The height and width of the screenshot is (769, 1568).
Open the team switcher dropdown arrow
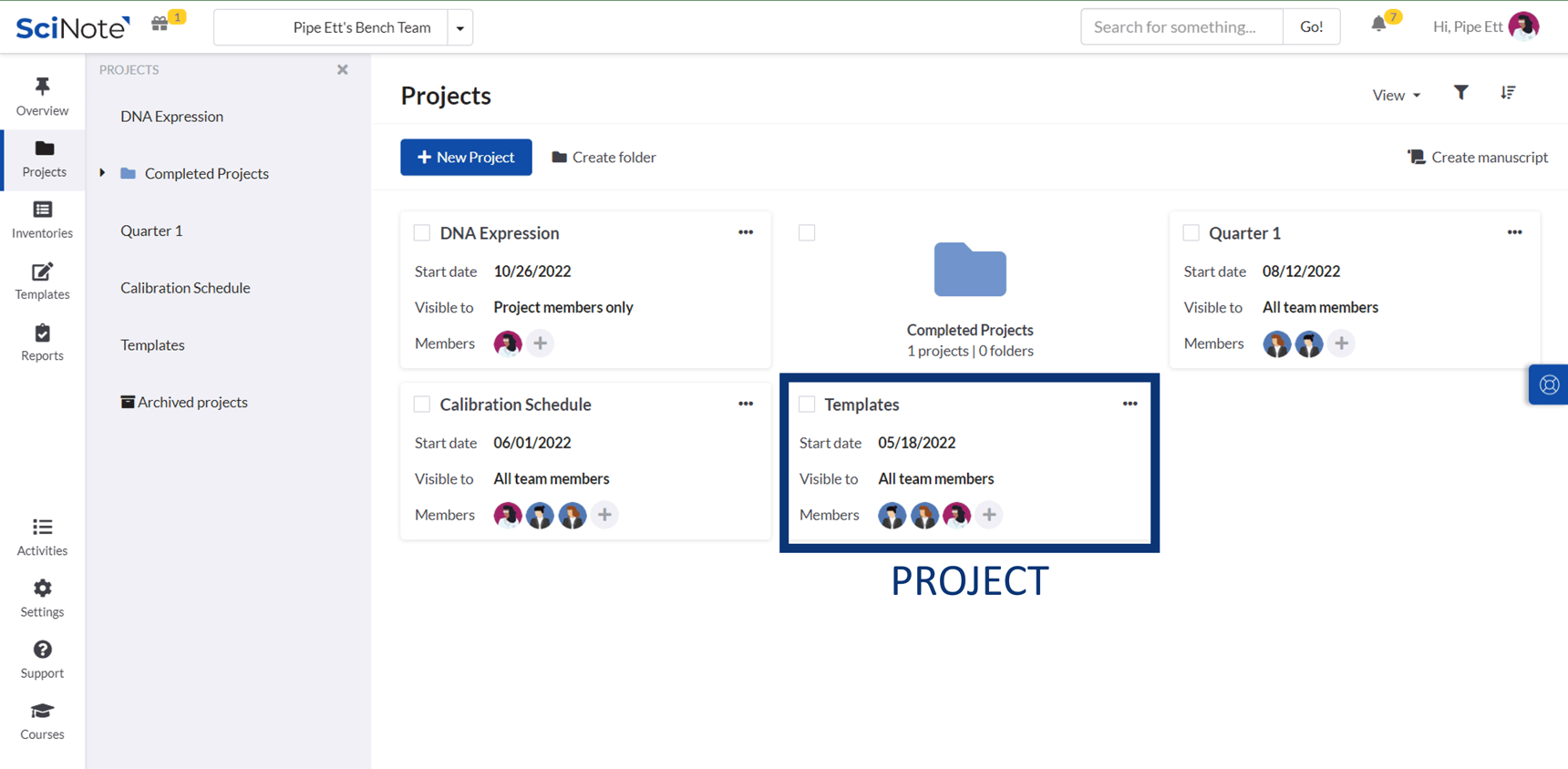coord(460,28)
